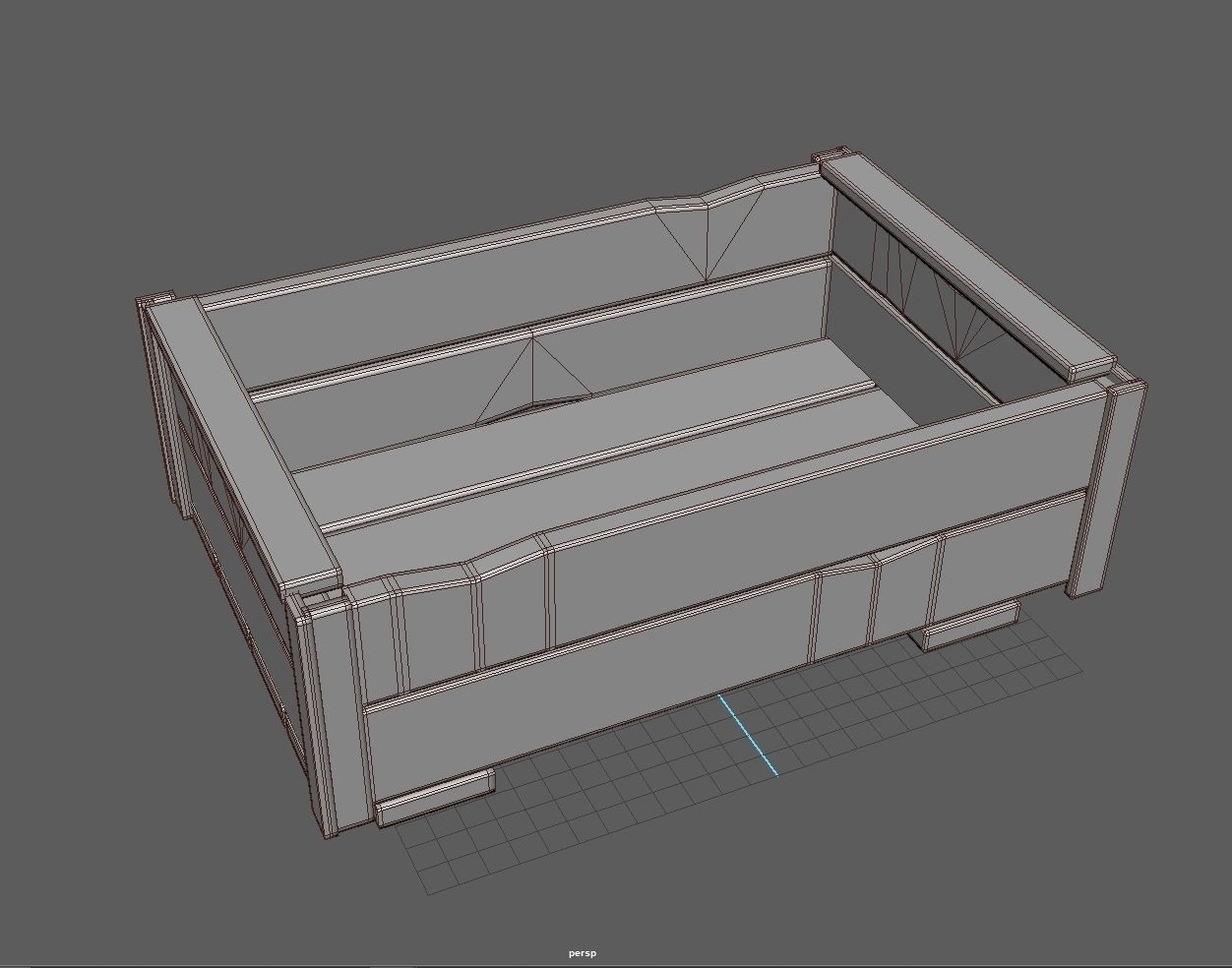This screenshot has width=1232, height=968.
Task: Select the foot block under front-left corner
Action: [x=435, y=798]
